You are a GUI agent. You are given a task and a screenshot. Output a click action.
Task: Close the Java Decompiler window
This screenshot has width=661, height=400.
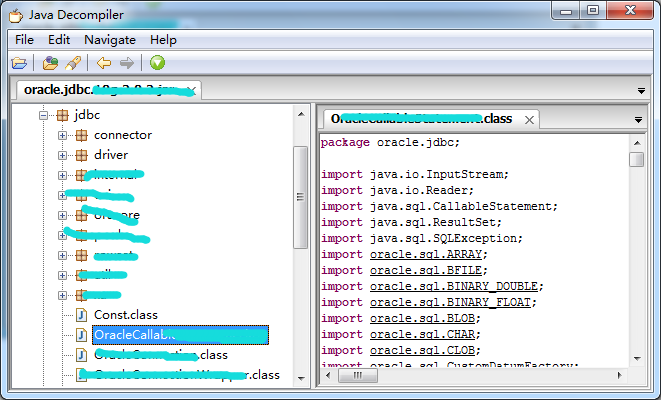click(630, 10)
